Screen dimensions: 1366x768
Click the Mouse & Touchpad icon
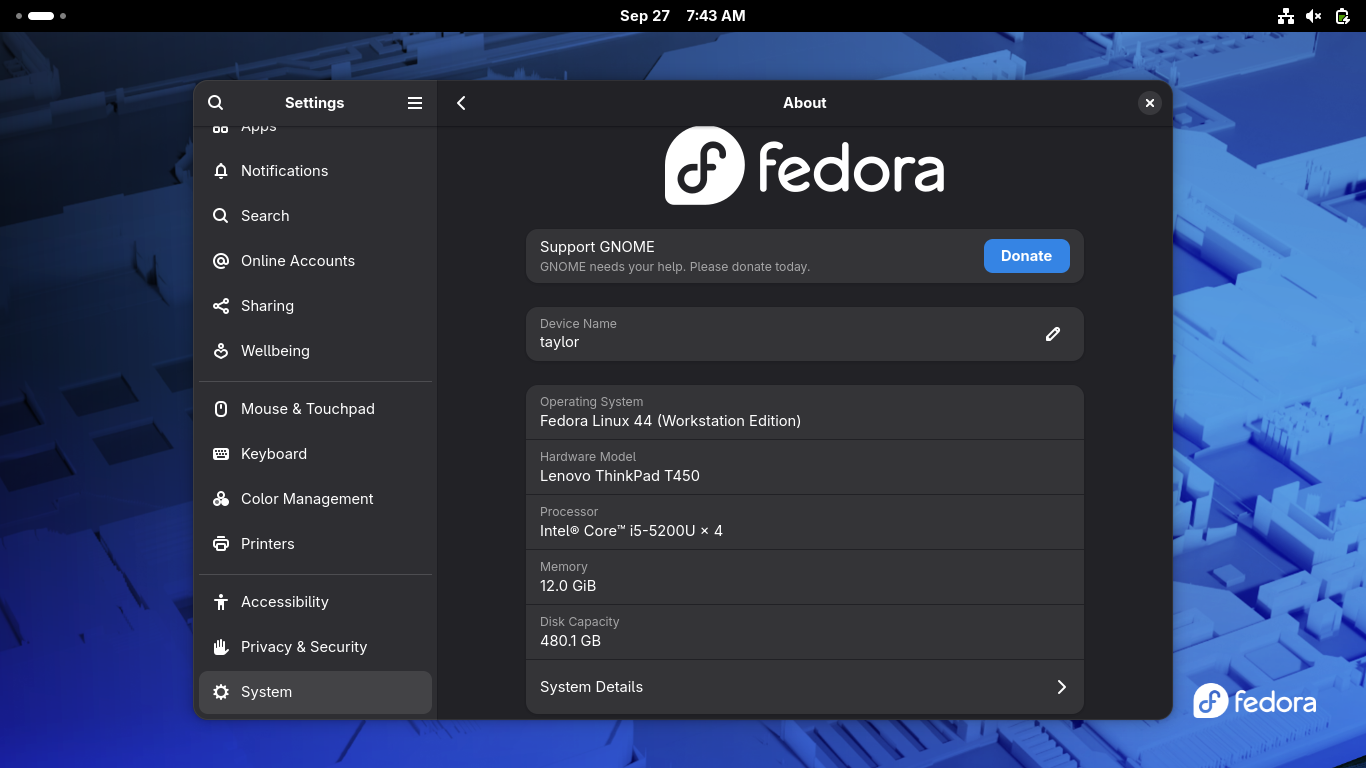click(221, 409)
